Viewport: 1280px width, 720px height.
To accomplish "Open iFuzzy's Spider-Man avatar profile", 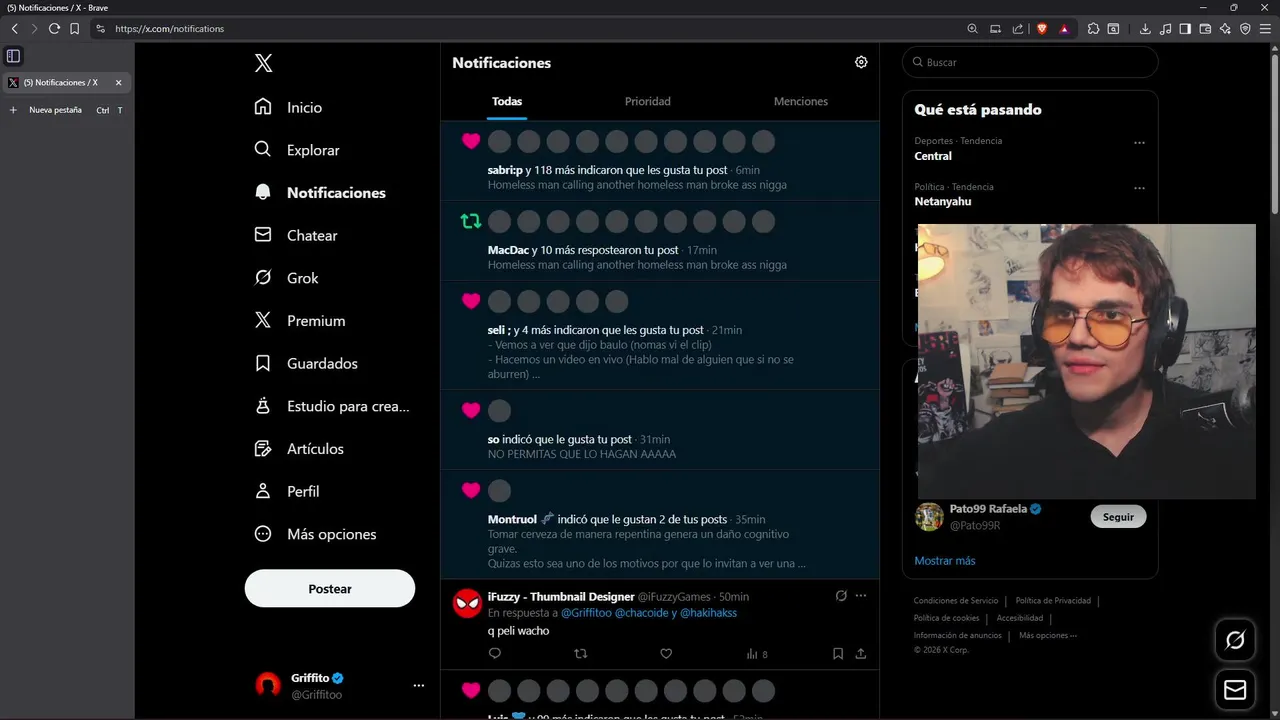I will click(467, 604).
